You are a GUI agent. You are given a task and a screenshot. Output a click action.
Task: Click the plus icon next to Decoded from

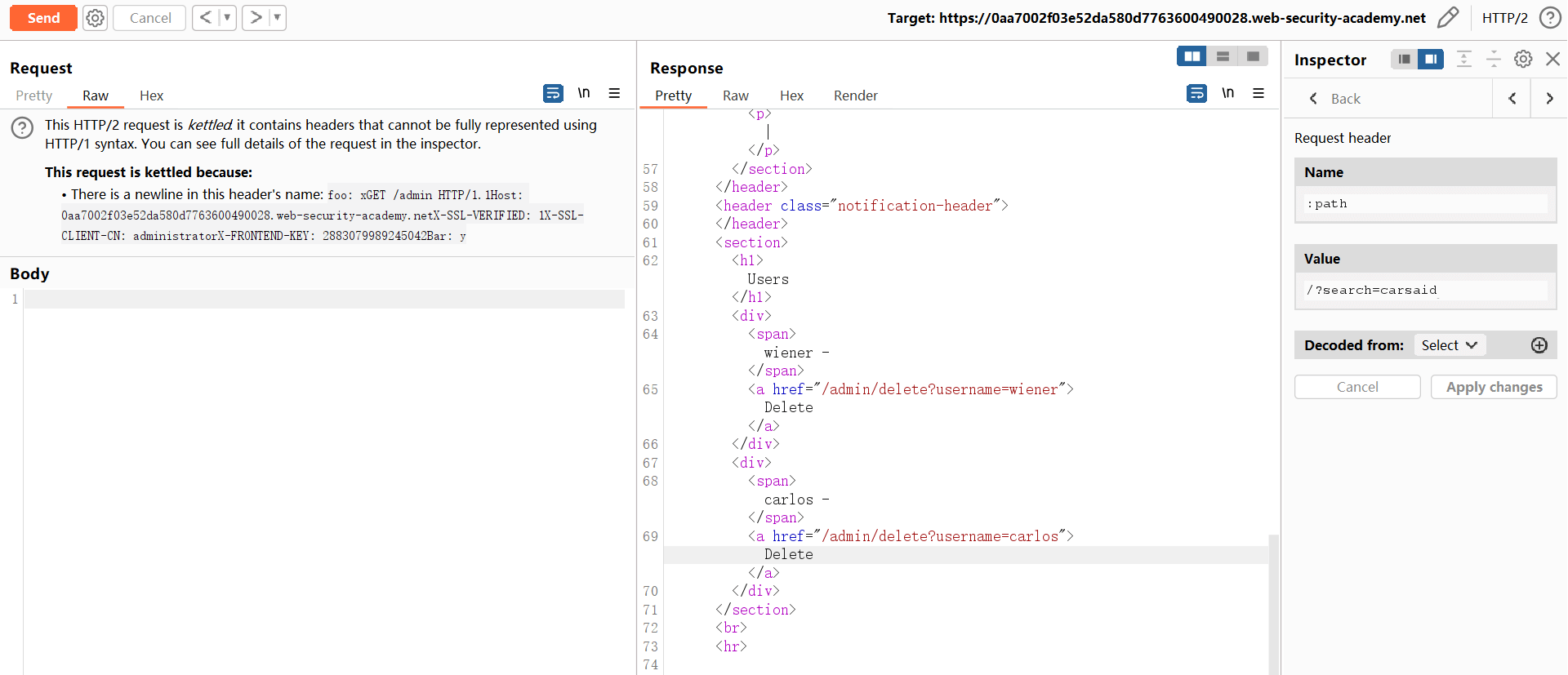coord(1539,345)
